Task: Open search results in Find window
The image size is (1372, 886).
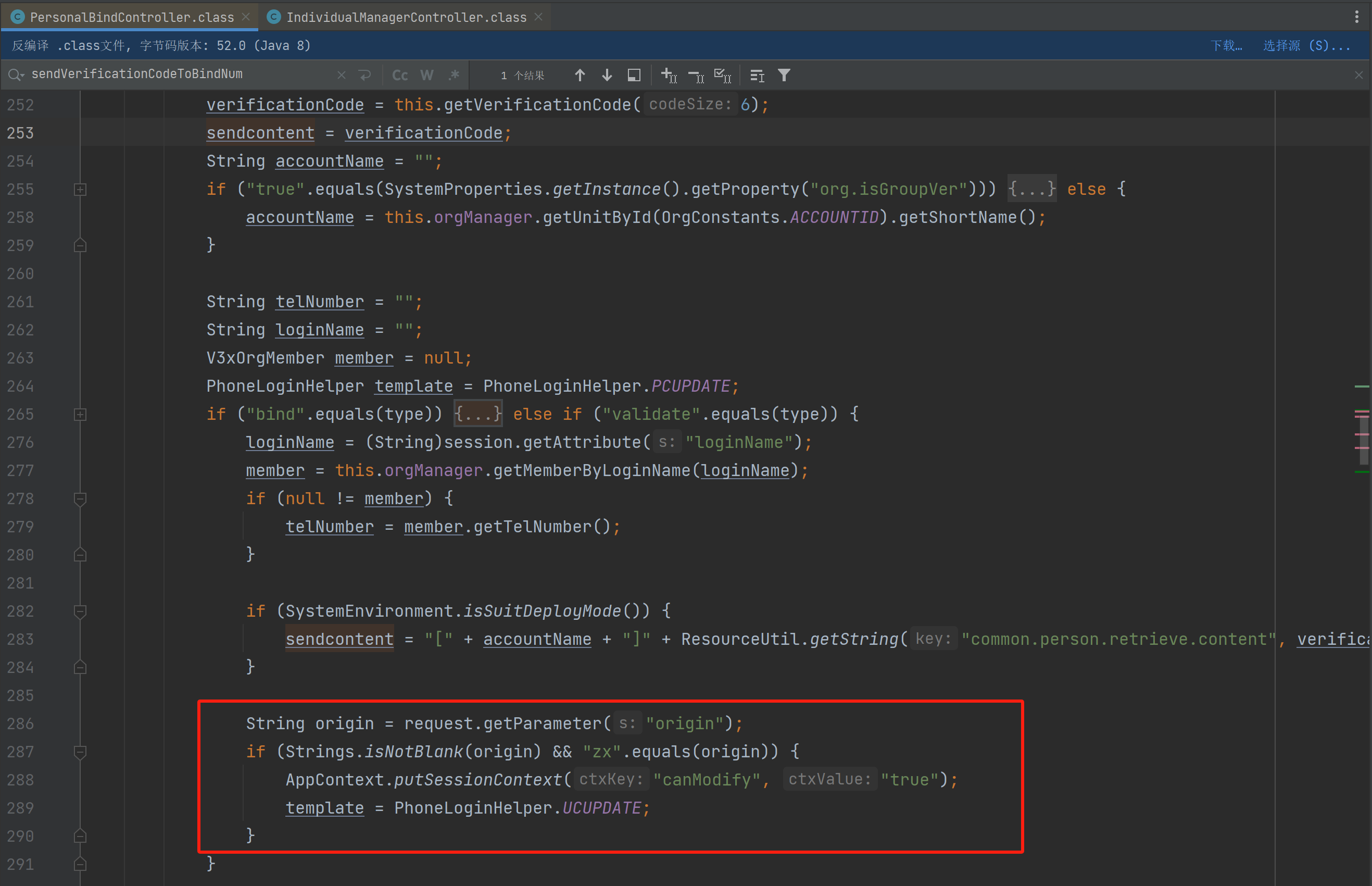Action: [634, 76]
